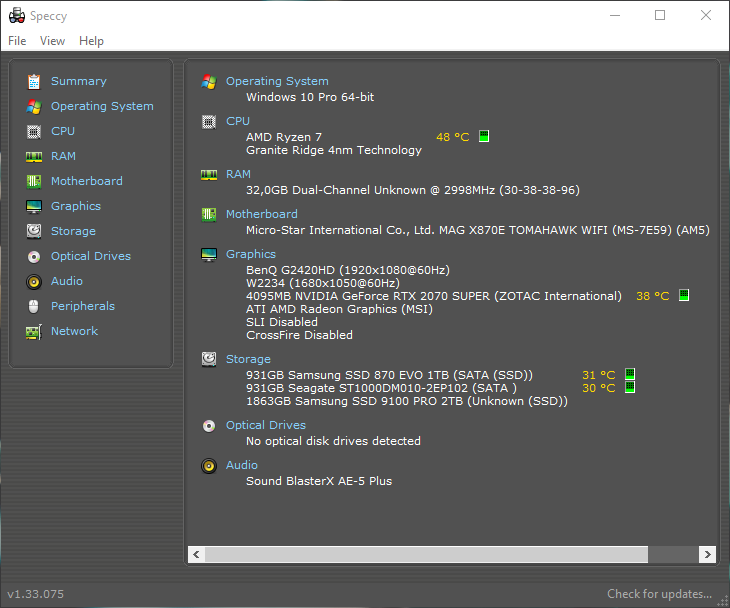Select Network label in the sidebar
730x608 pixels.
click(74, 331)
